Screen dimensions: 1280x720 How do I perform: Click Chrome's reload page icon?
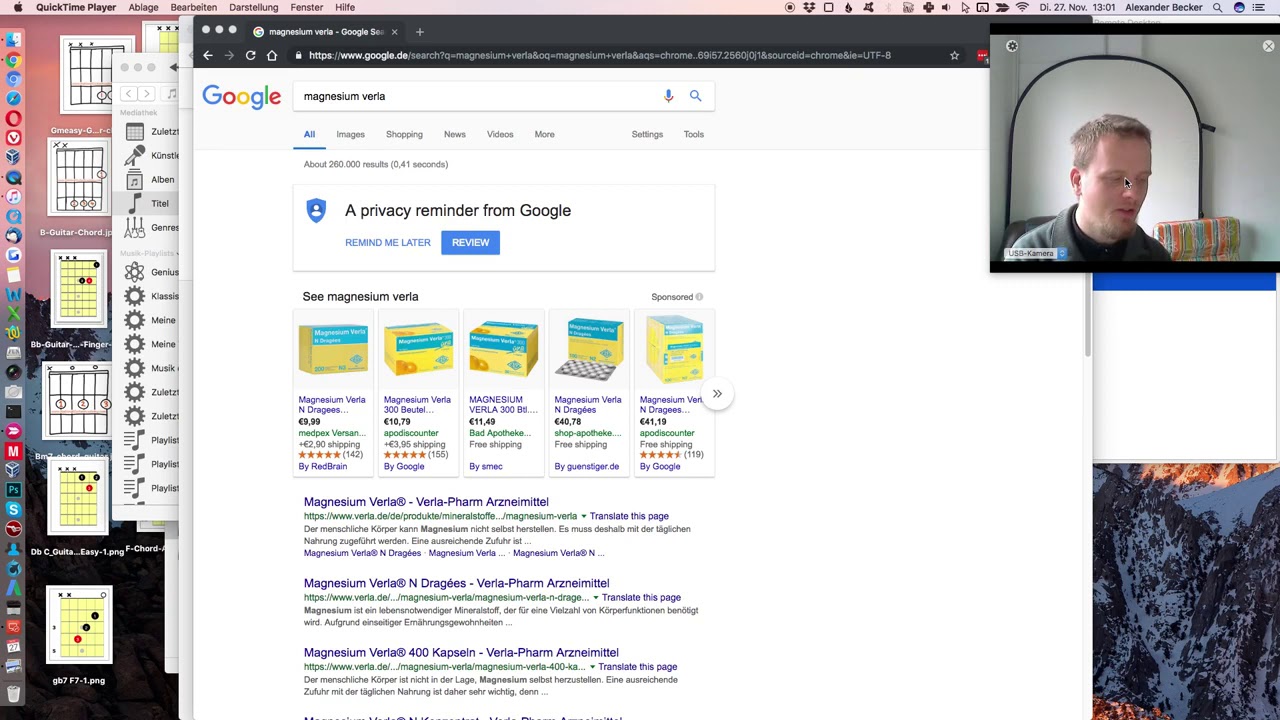tap(250, 55)
